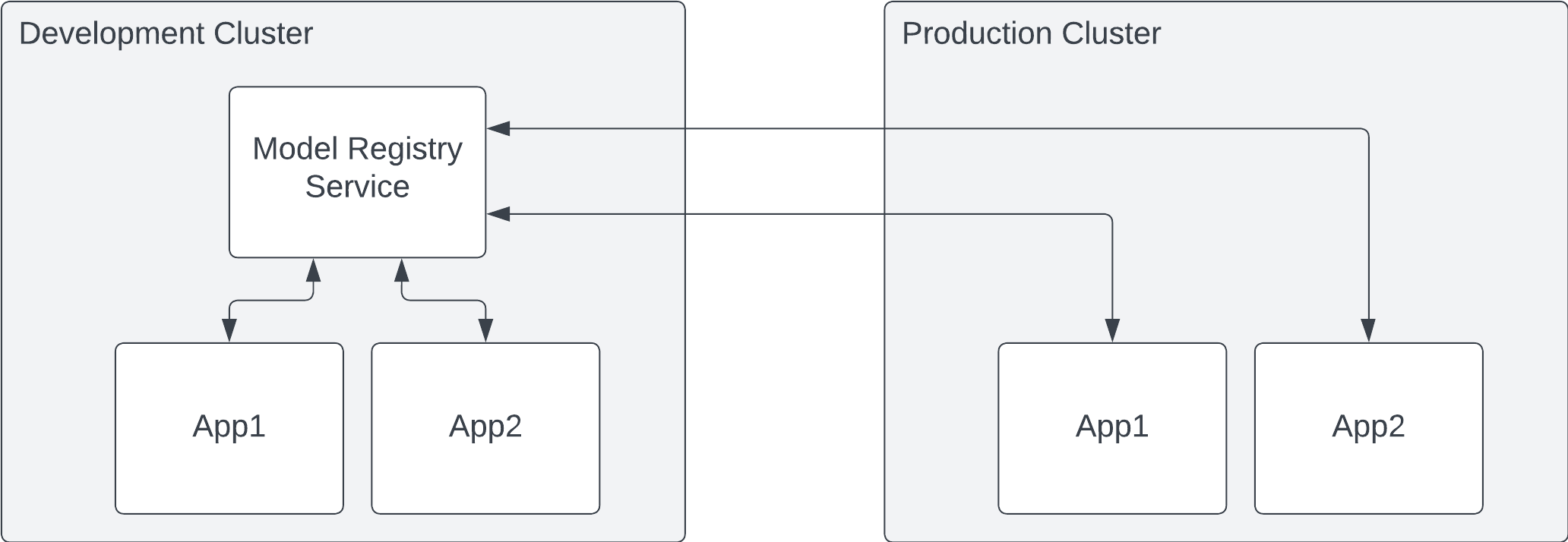Click arrowhead pointing down into Development App2

coord(485,331)
